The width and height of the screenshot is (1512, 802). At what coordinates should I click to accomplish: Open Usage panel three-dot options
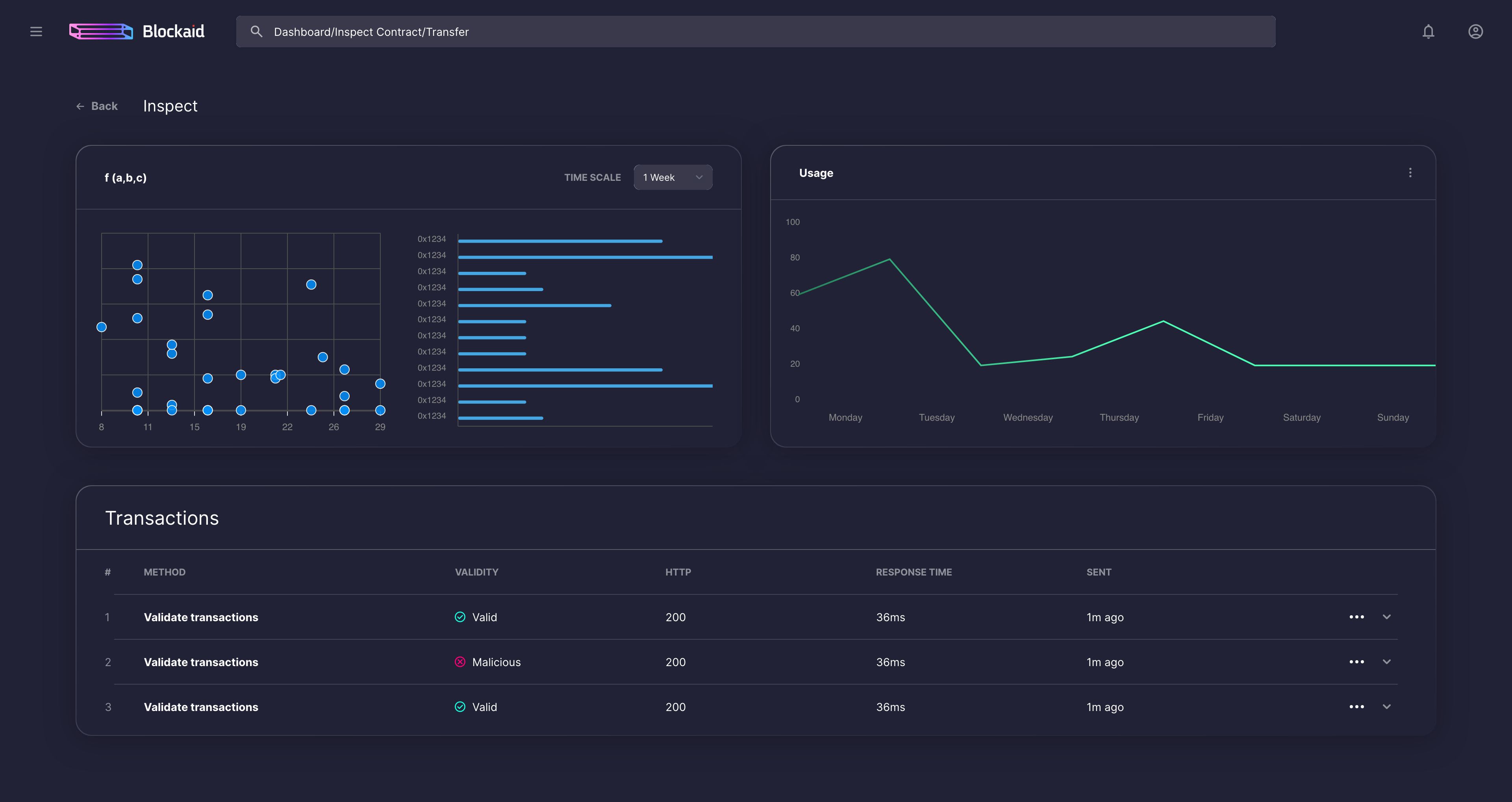point(1410,173)
